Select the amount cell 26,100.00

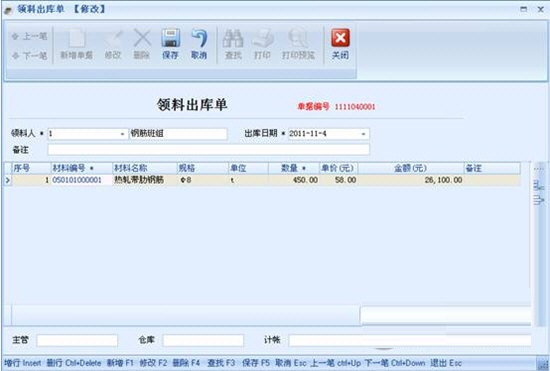tap(411, 180)
